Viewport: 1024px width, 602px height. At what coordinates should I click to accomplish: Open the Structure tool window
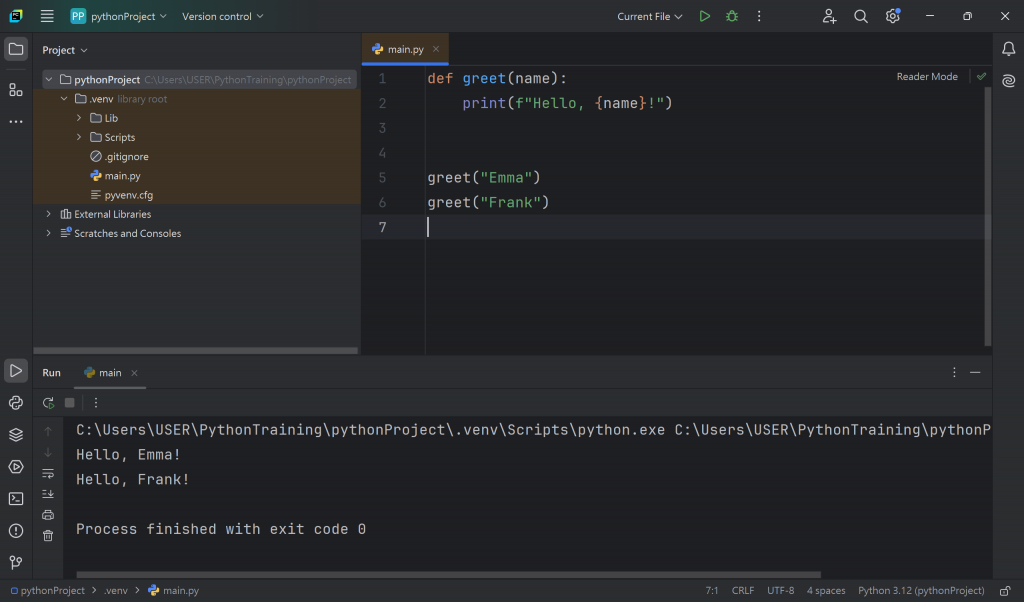[16, 90]
